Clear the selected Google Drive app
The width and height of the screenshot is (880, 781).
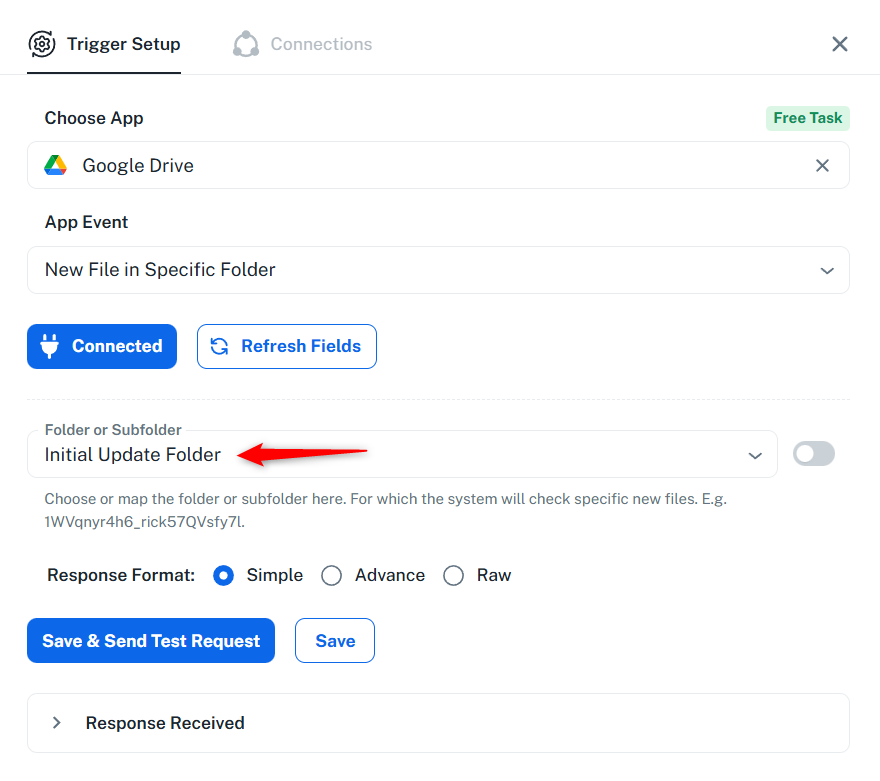[822, 165]
